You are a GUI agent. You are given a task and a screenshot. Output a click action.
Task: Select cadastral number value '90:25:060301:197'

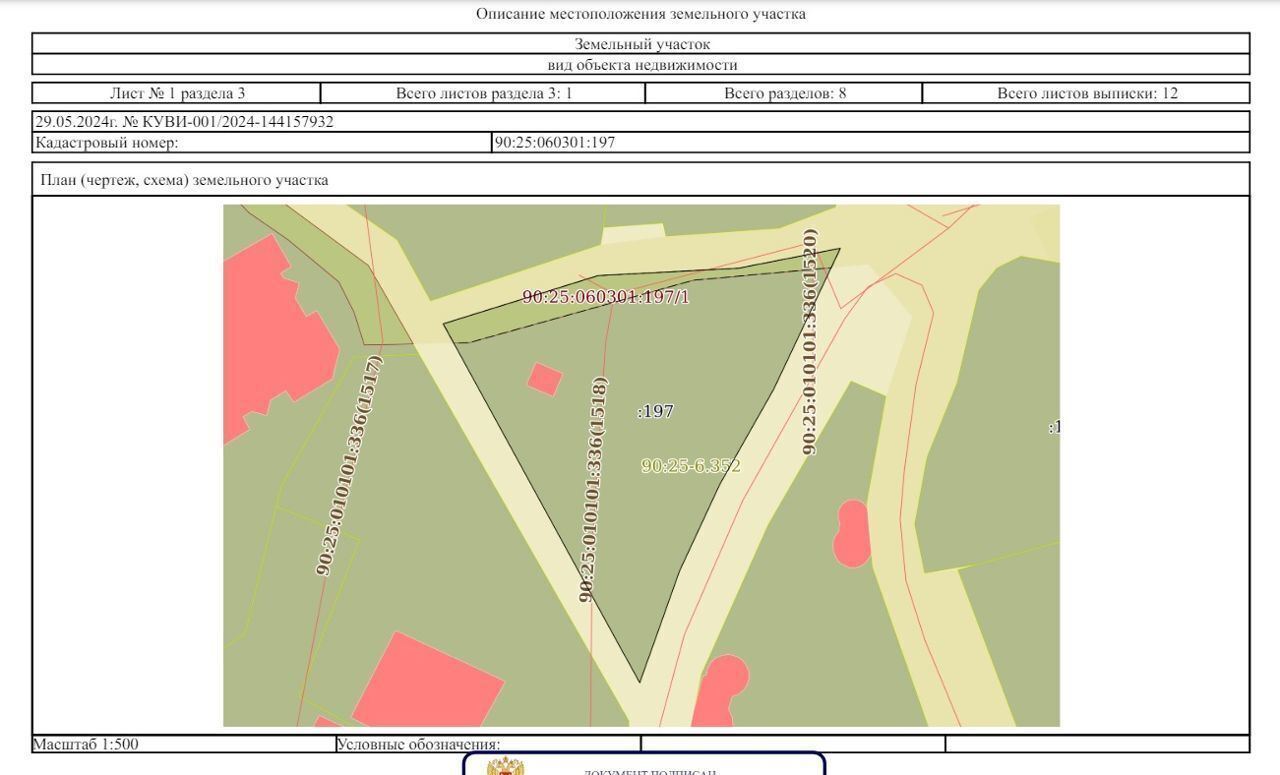pyautogui.click(x=556, y=142)
